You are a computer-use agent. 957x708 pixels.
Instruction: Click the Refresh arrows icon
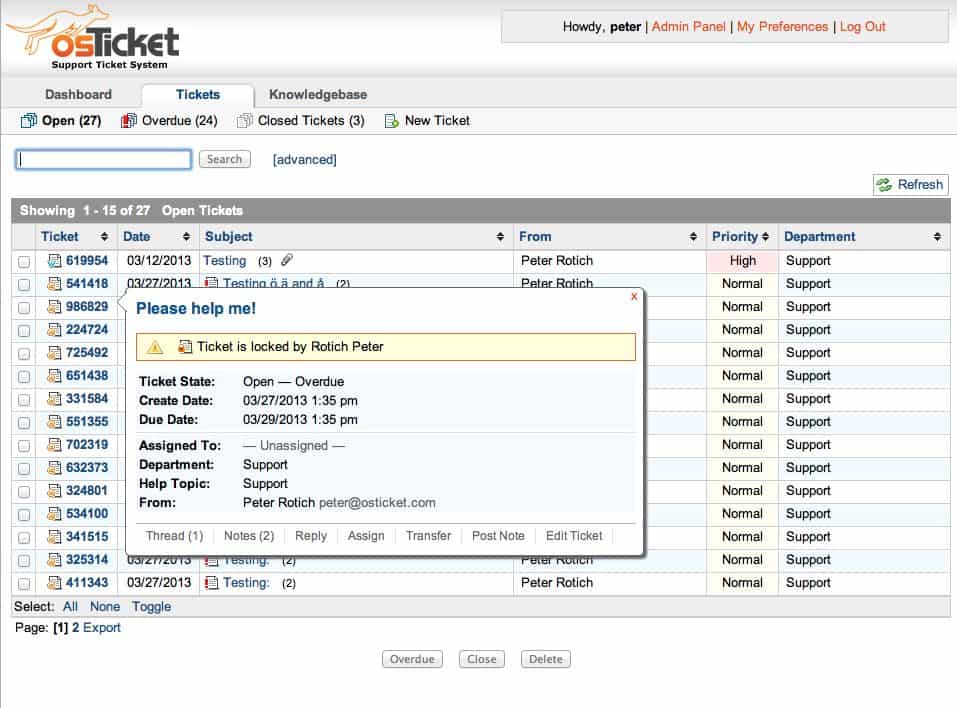coord(884,184)
